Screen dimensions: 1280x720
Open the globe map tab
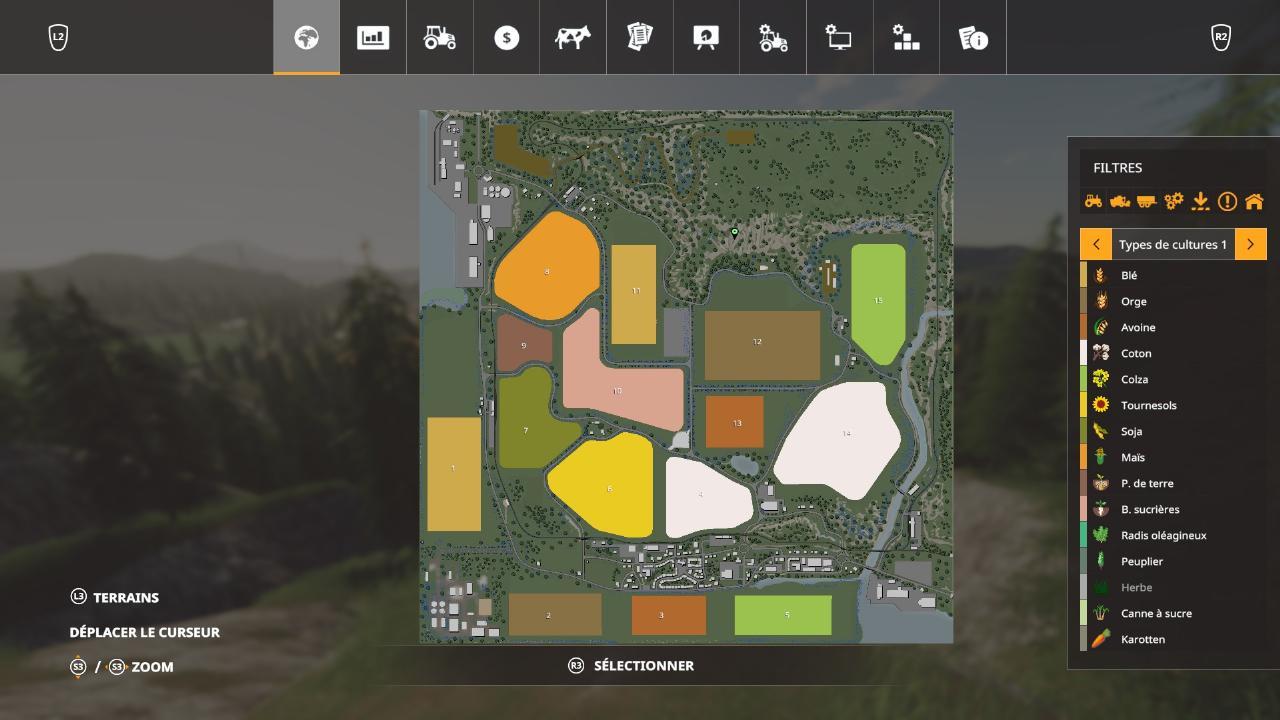306,38
